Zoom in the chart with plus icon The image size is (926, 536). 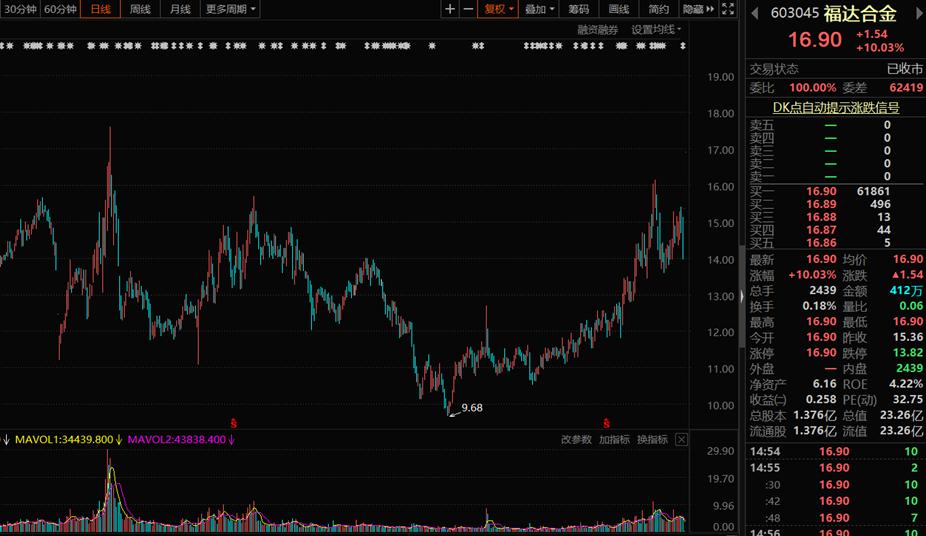(x=450, y=9)
